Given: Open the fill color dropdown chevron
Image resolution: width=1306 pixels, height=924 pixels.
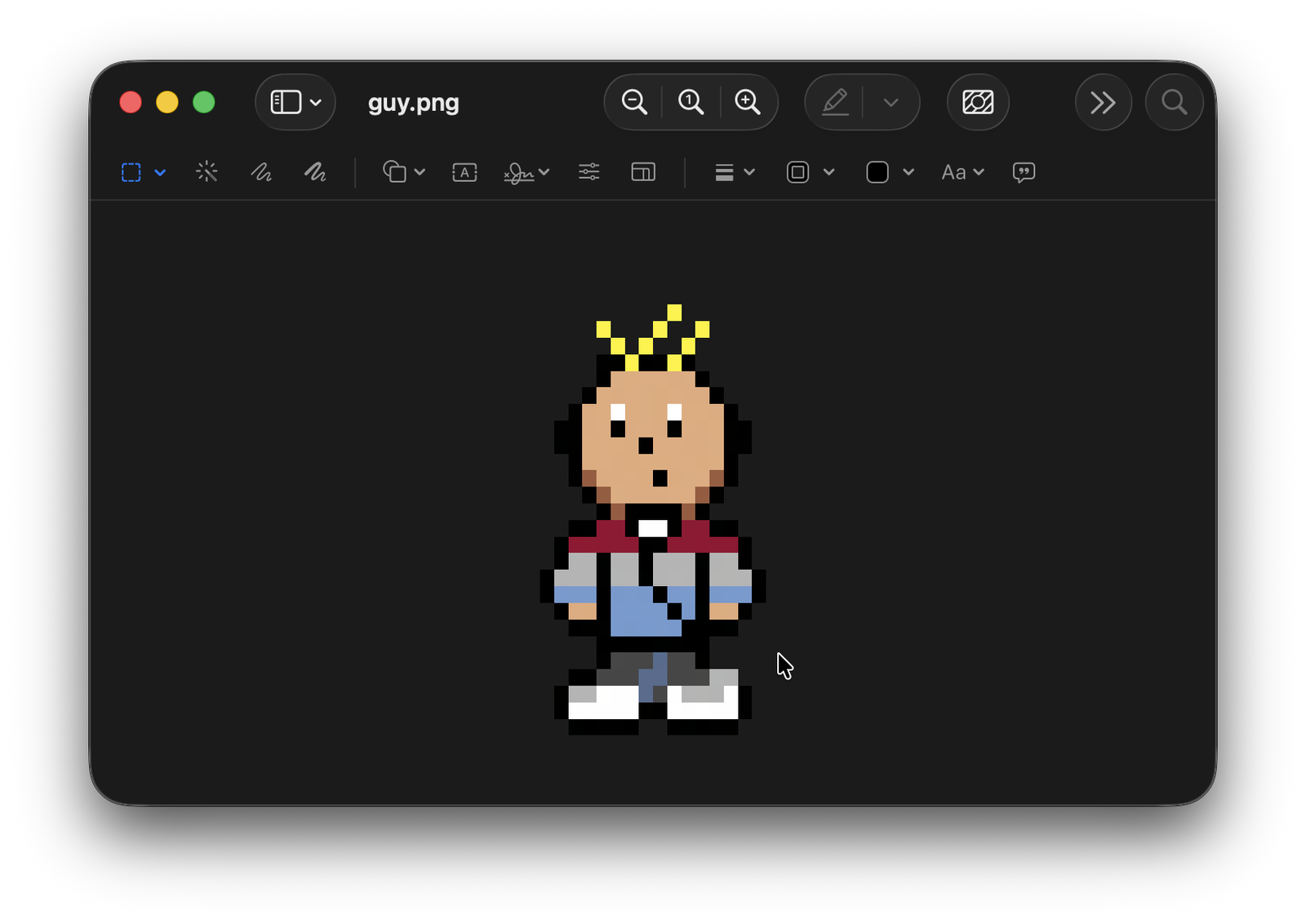Looking at the screenshot, I should (908, 172).
